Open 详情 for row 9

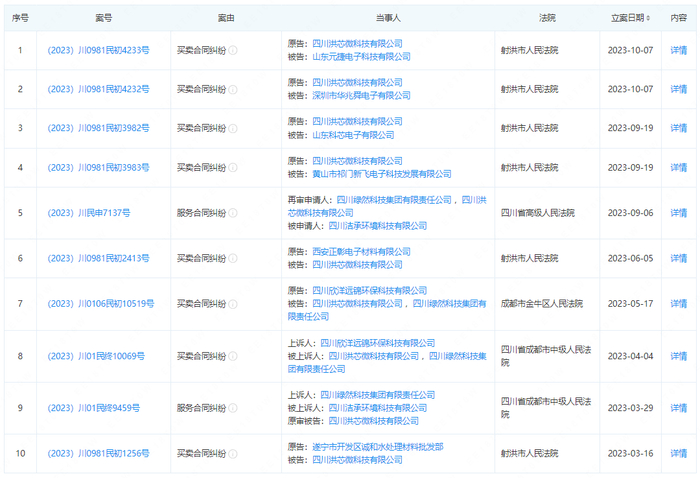679,408
